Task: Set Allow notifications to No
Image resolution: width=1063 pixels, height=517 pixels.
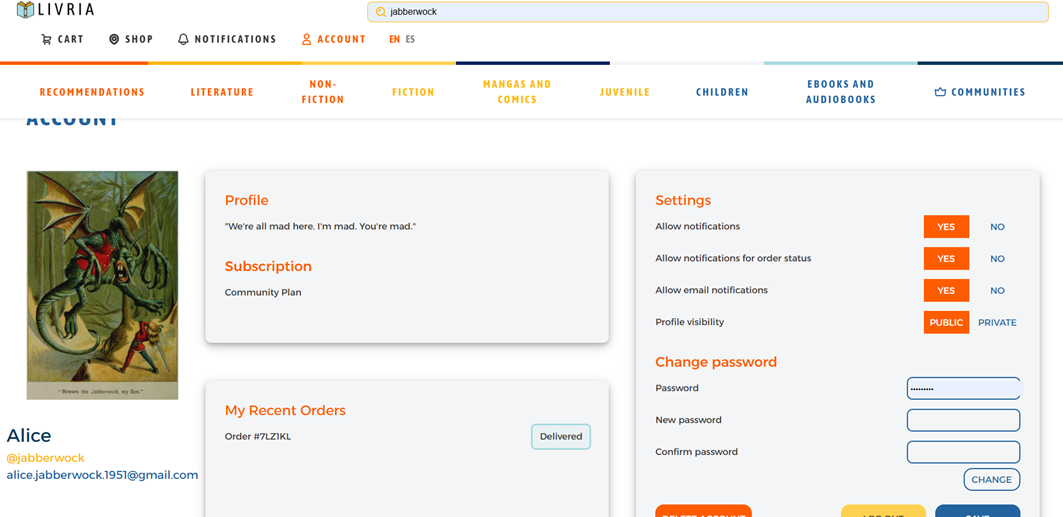Action: pos(997,227)
